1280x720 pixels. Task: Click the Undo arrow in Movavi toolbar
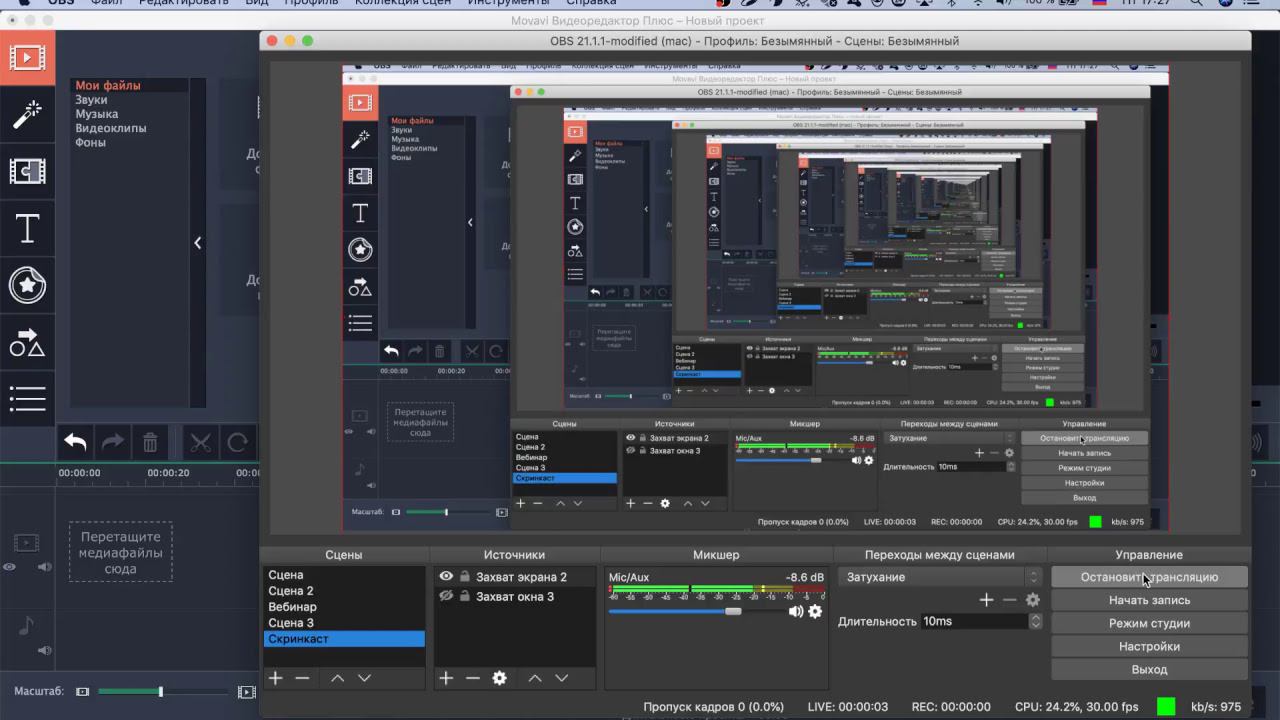click(75, 442)
